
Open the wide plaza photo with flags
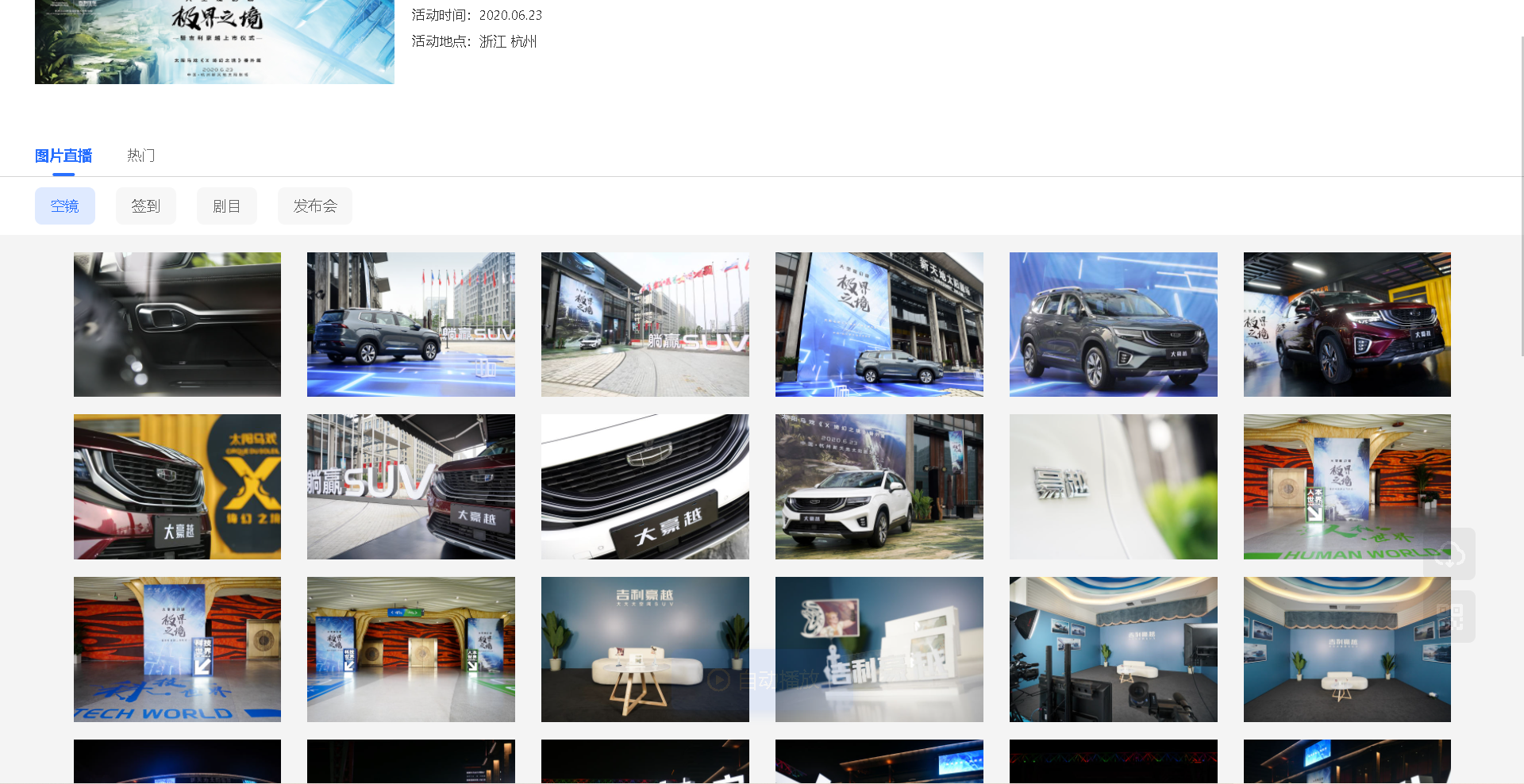(645, 325)
